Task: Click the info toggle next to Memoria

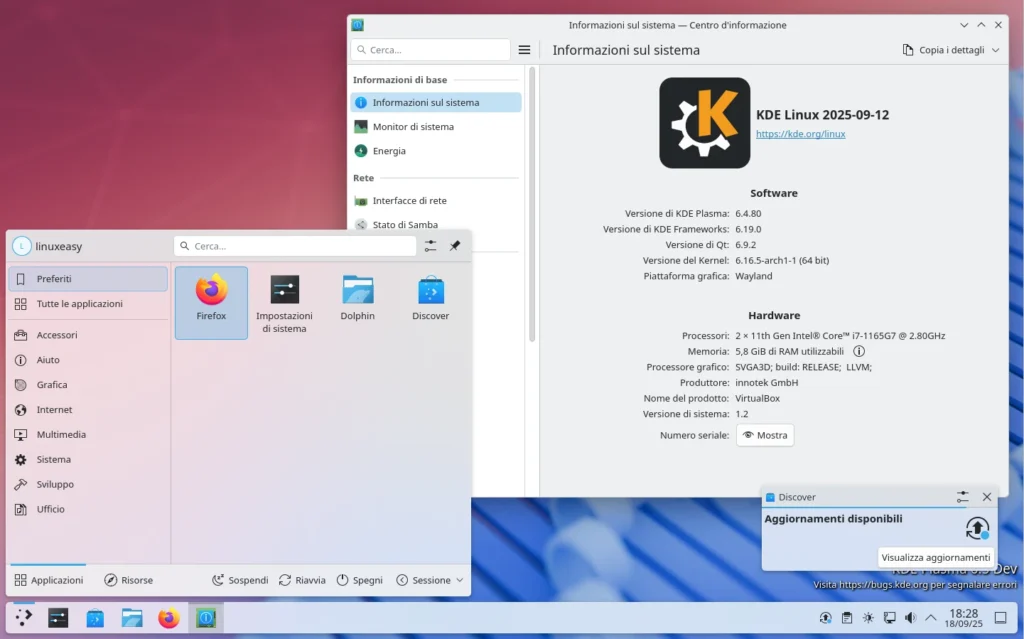Action: [859, 351]
